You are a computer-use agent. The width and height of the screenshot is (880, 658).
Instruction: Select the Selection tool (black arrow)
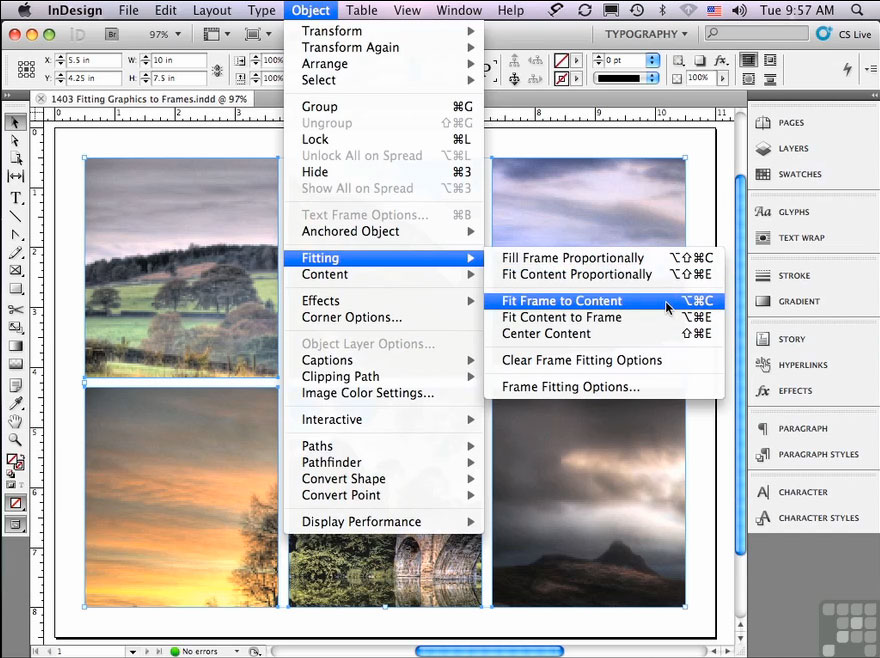click(x=15, y=122)
